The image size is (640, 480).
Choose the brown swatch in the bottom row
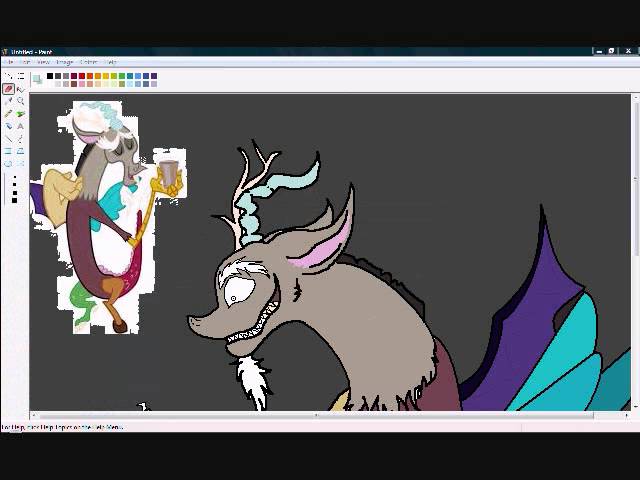pos(74,84)
